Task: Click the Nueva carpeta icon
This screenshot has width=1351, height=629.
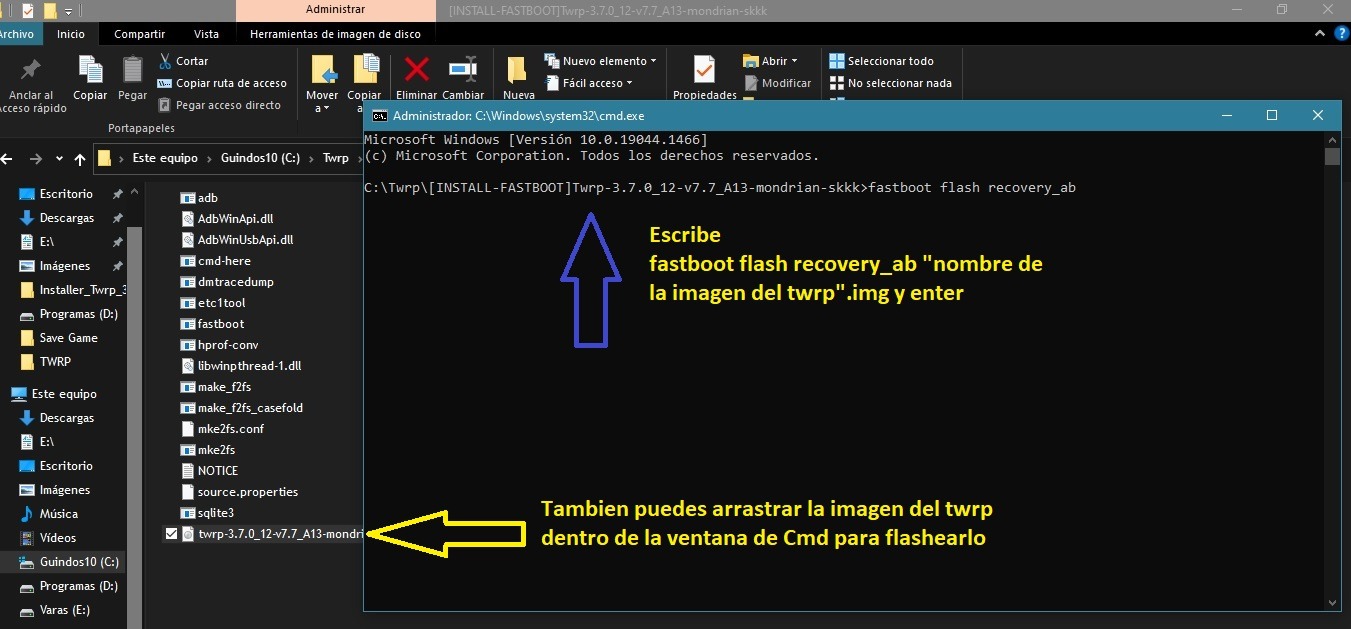Action: pyautogui.click(x=517, y=70)
